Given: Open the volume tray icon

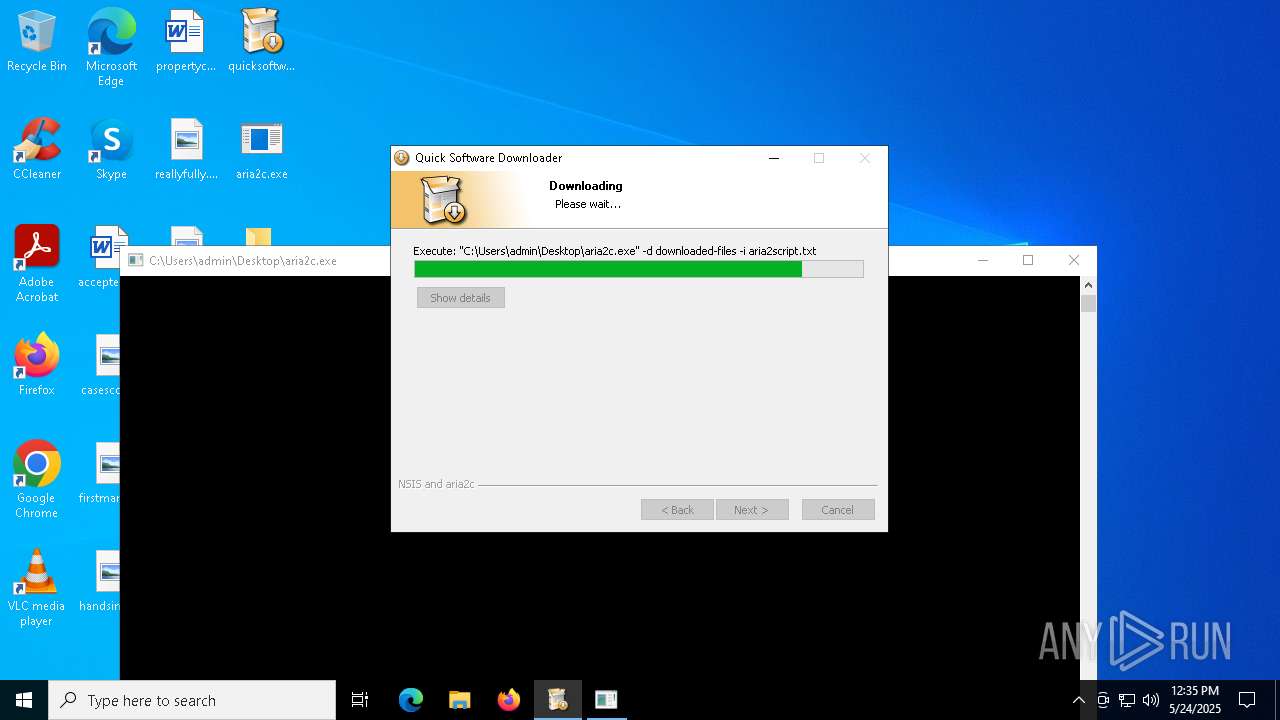Looking at the screenshot, I should click(1151, 700).
